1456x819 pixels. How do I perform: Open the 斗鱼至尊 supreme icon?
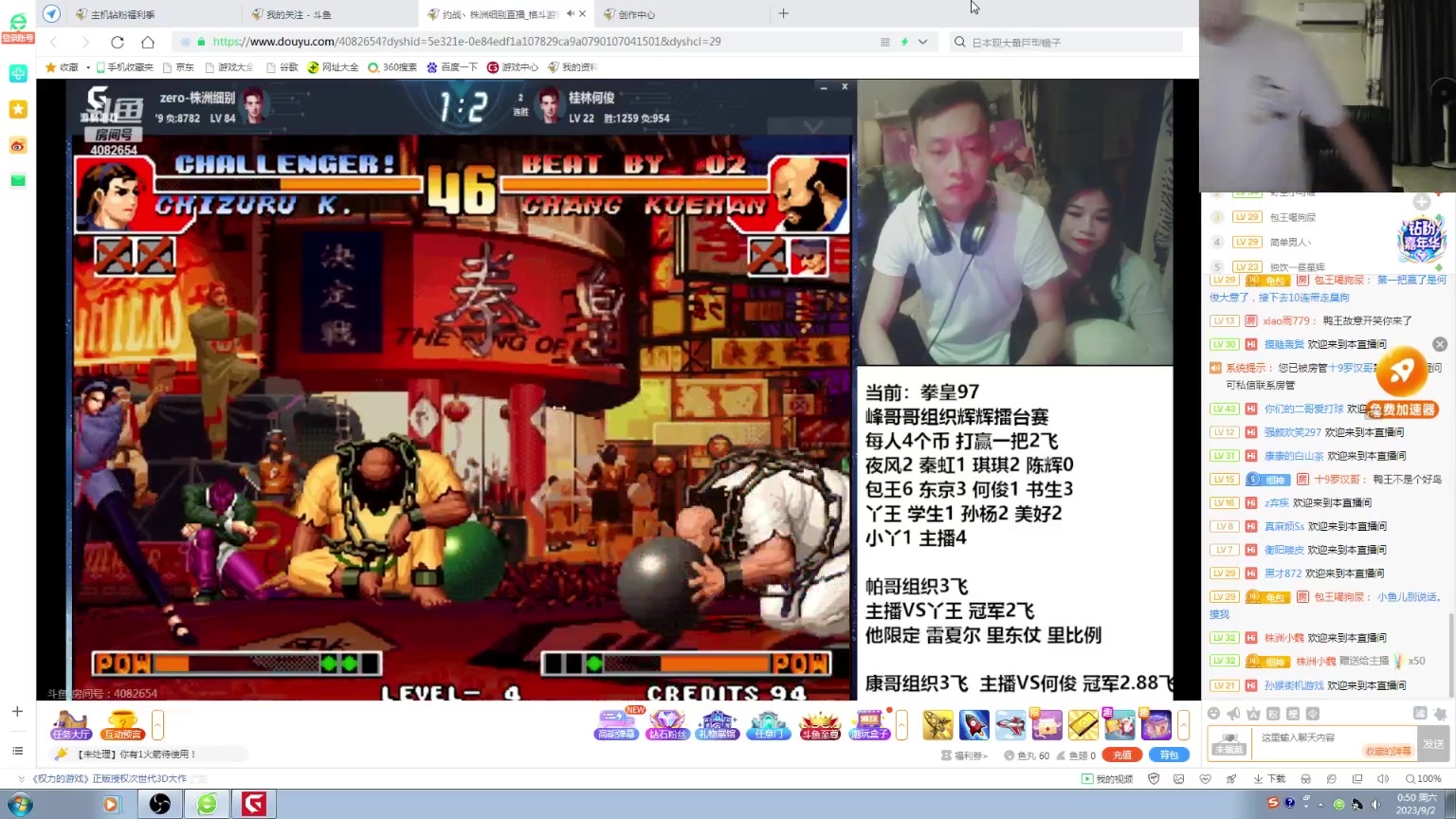tap(820, 725)
